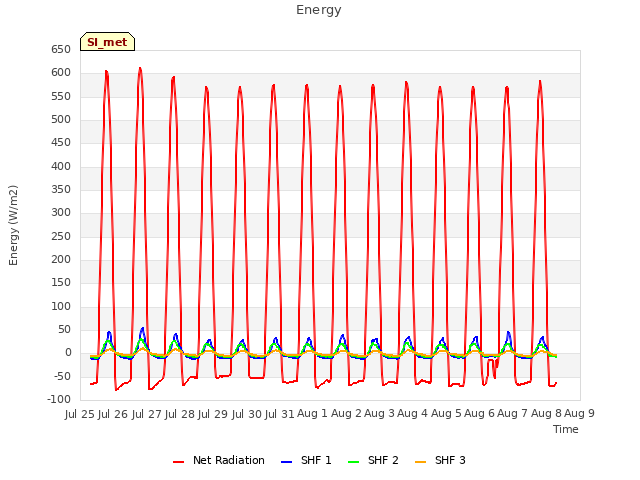The height and width of the screenshot is (480, 640).
Task: Click the Jul 27 x-axis date label
Action: pyautogui.click(x=147, y=414)
